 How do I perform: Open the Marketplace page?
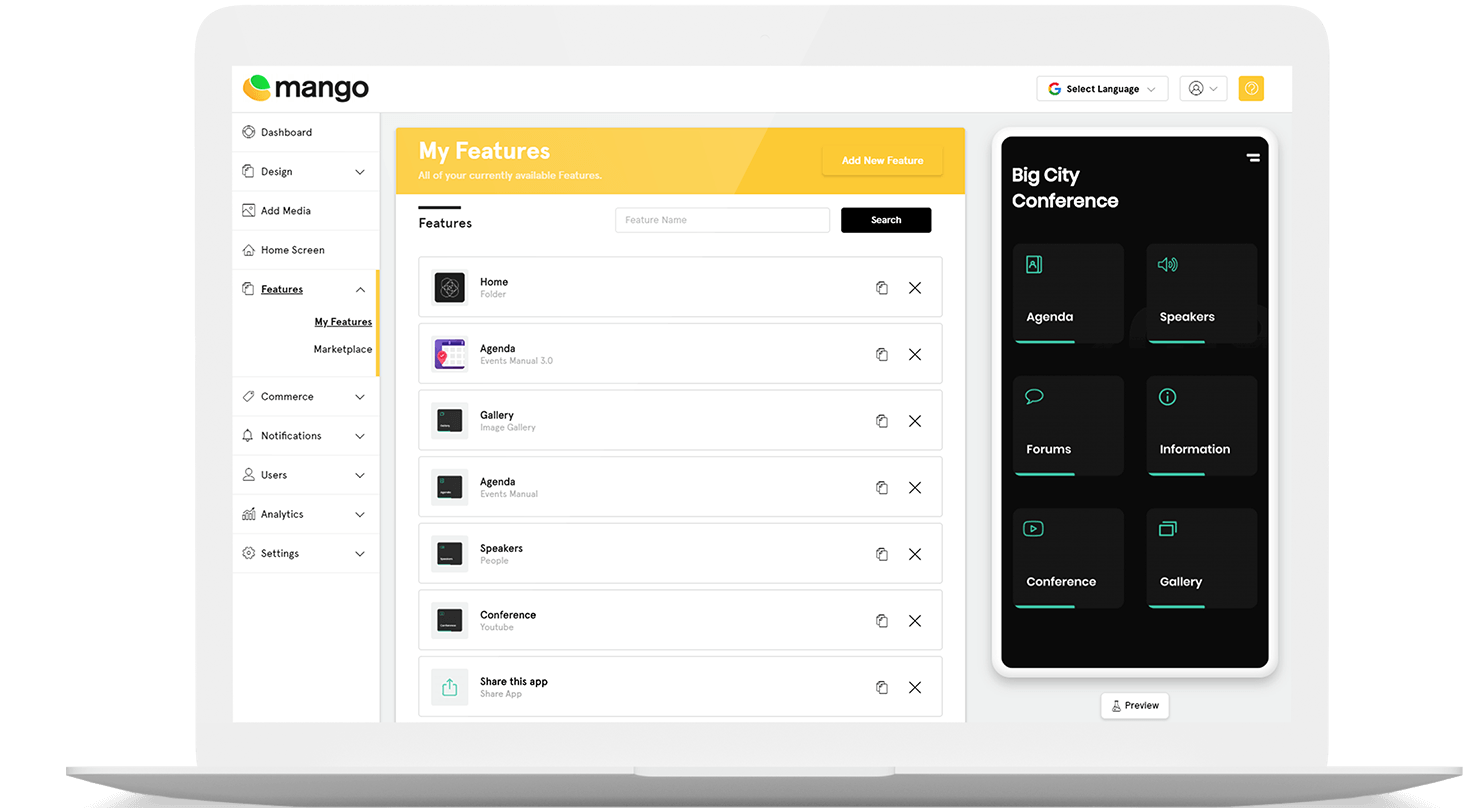[342, 349]
